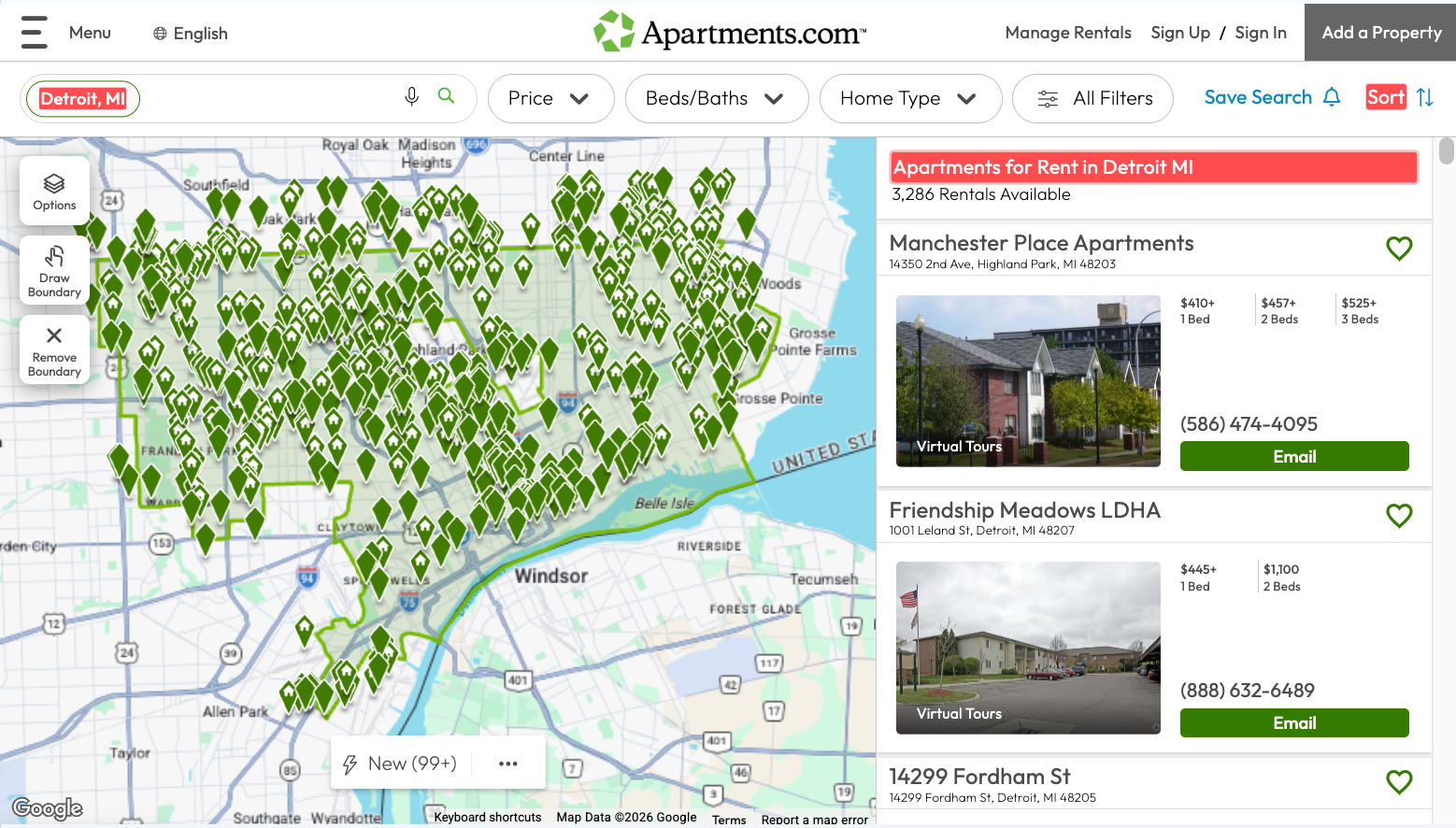
Task: Click the Apartments.com logo
Action: point(730,32)
